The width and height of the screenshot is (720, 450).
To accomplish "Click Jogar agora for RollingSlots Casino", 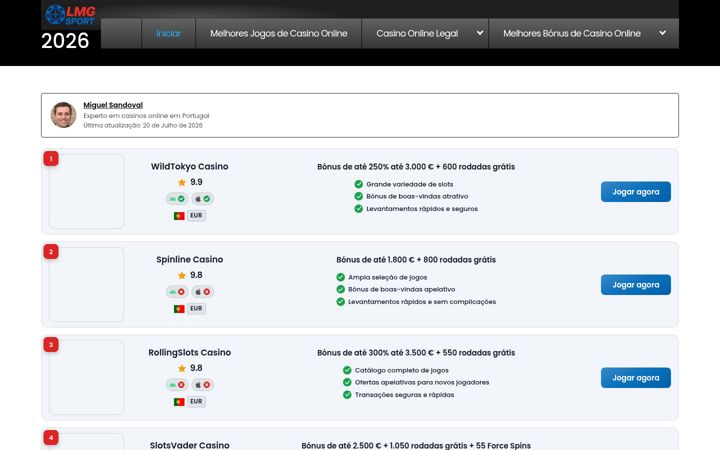I will click(x=636, y=378).
